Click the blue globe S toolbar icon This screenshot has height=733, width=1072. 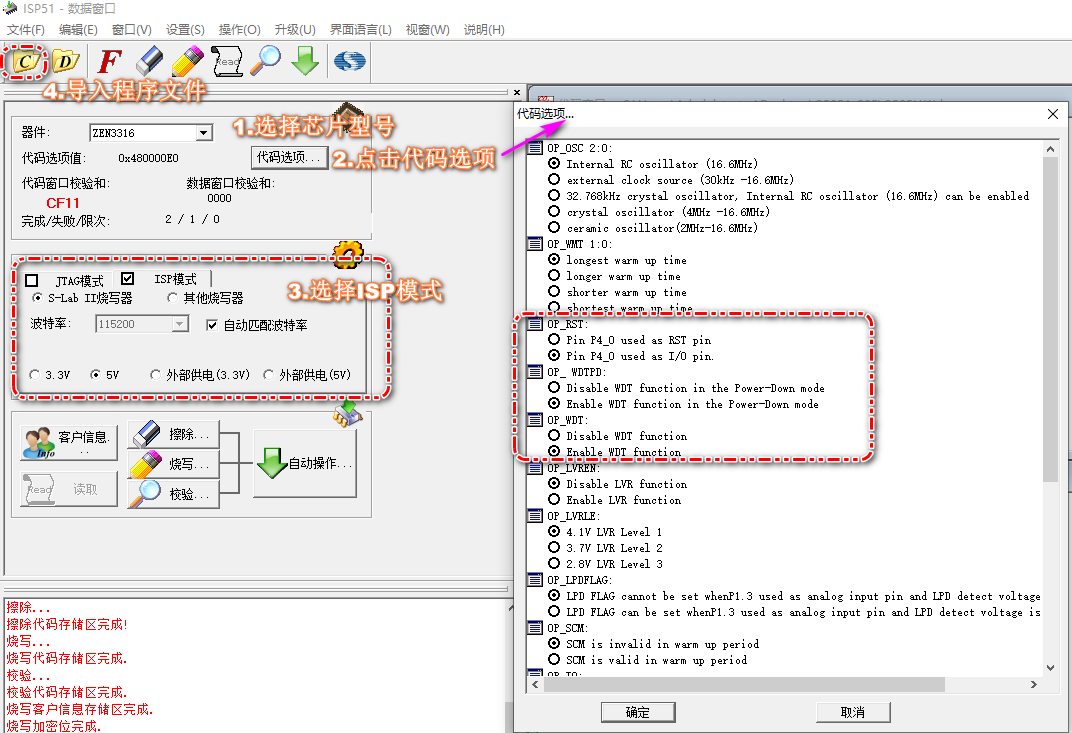coord(349,61)
